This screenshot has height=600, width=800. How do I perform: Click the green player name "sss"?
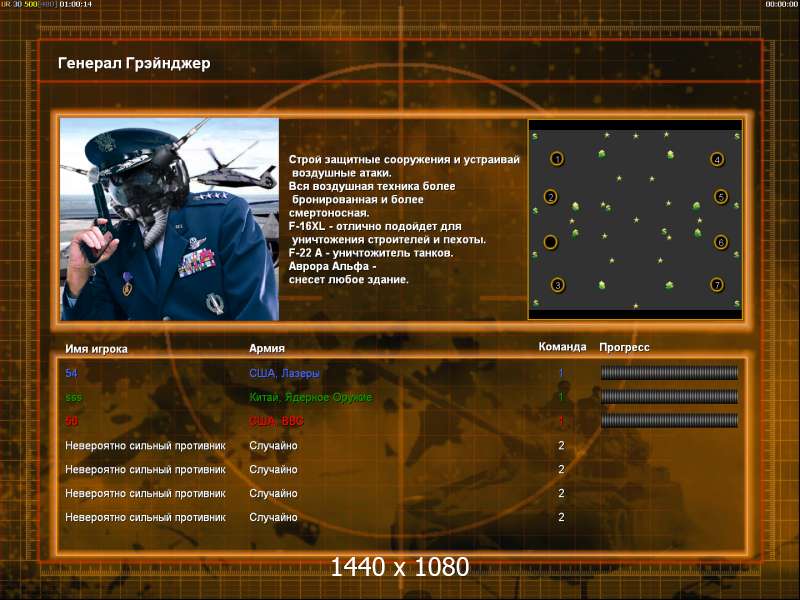[73, 397]
